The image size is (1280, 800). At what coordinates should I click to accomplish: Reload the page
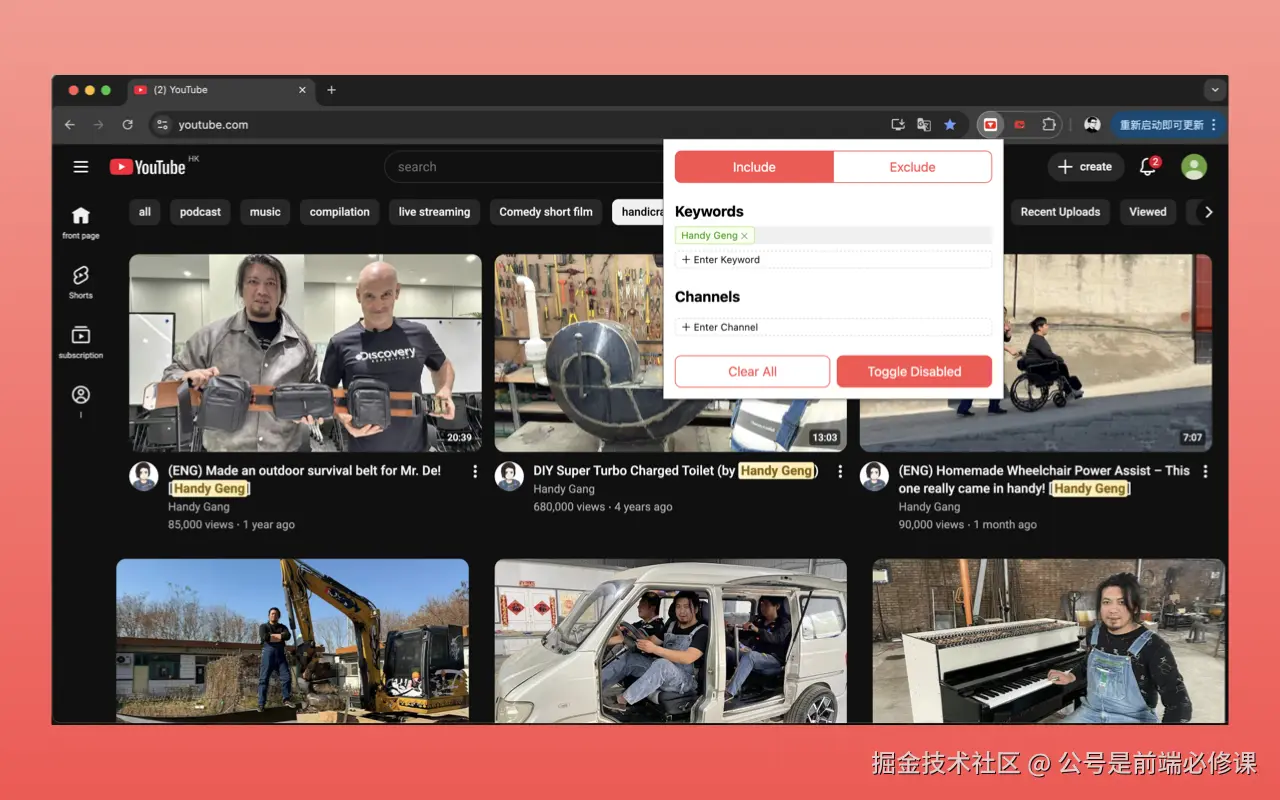pos(127,125)
